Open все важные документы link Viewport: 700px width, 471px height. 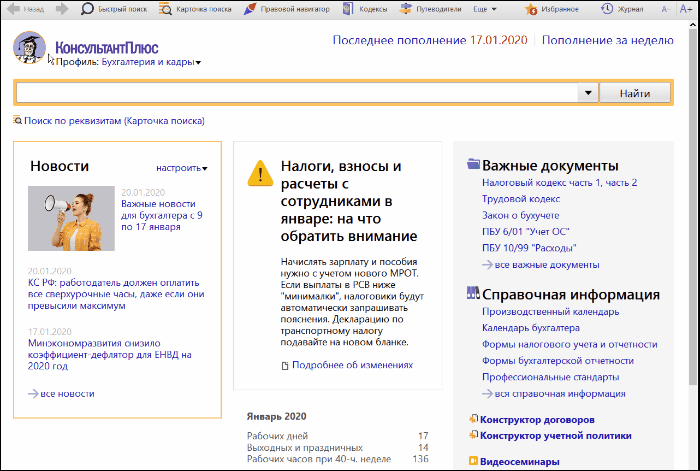(547, 265)
